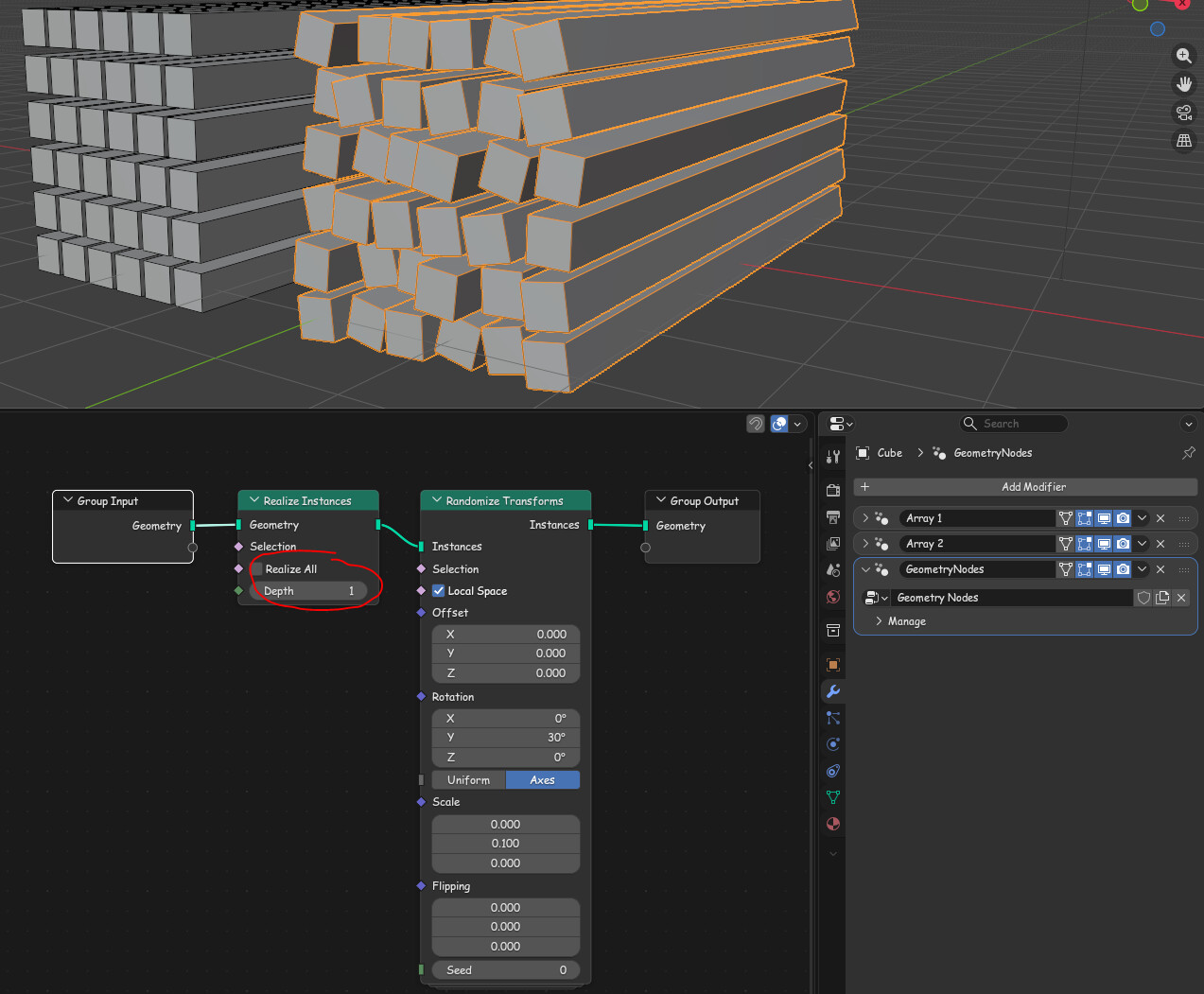Open the Properties editor type dropdown

[840, 424]
